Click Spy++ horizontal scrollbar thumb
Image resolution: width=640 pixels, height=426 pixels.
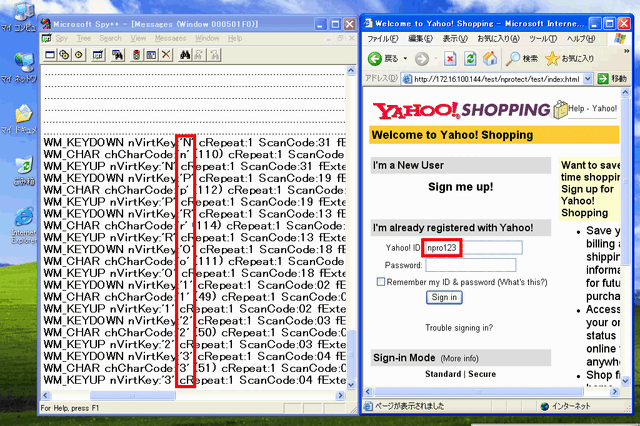point(133,395)
